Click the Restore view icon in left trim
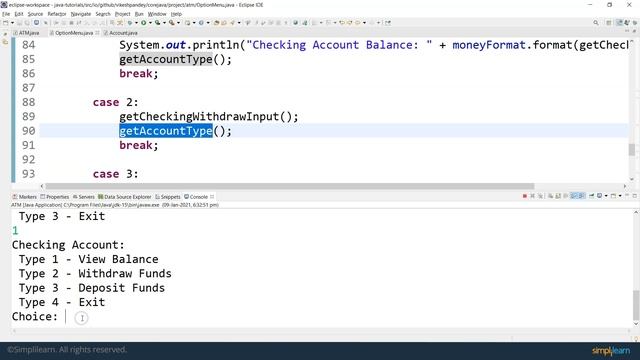The width and height of the screenshot is (640, 360). pos(5,33)
